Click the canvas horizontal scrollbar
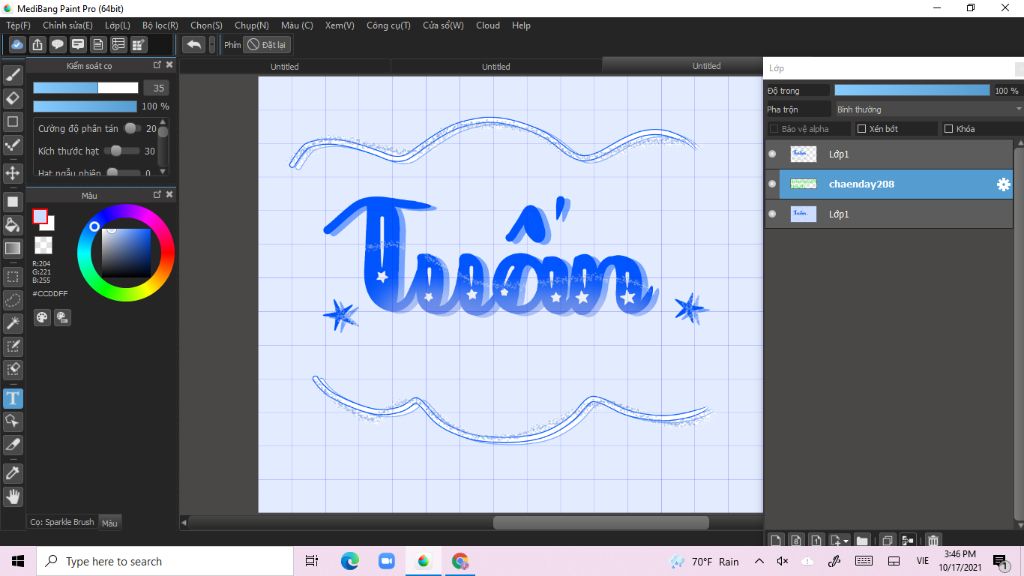The height and width of the screenshot is (576, 1024). pyautogui.click(x=601, y=522)
